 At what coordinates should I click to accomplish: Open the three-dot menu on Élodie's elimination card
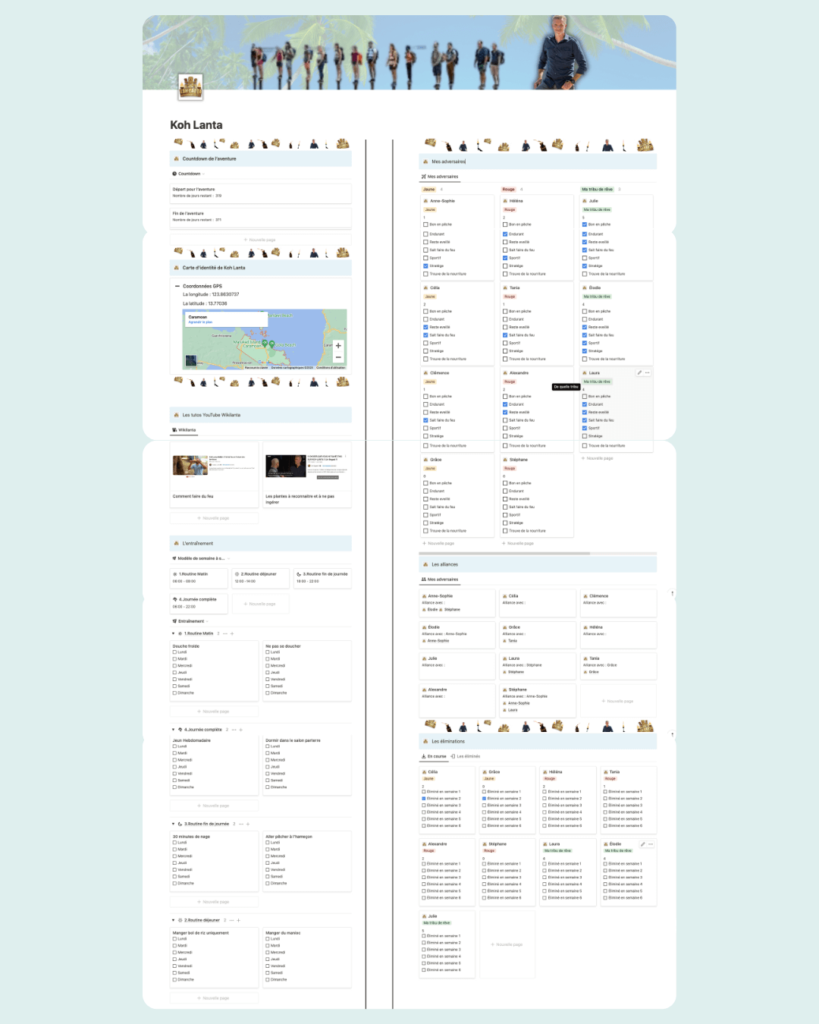(x=650, y=844)
